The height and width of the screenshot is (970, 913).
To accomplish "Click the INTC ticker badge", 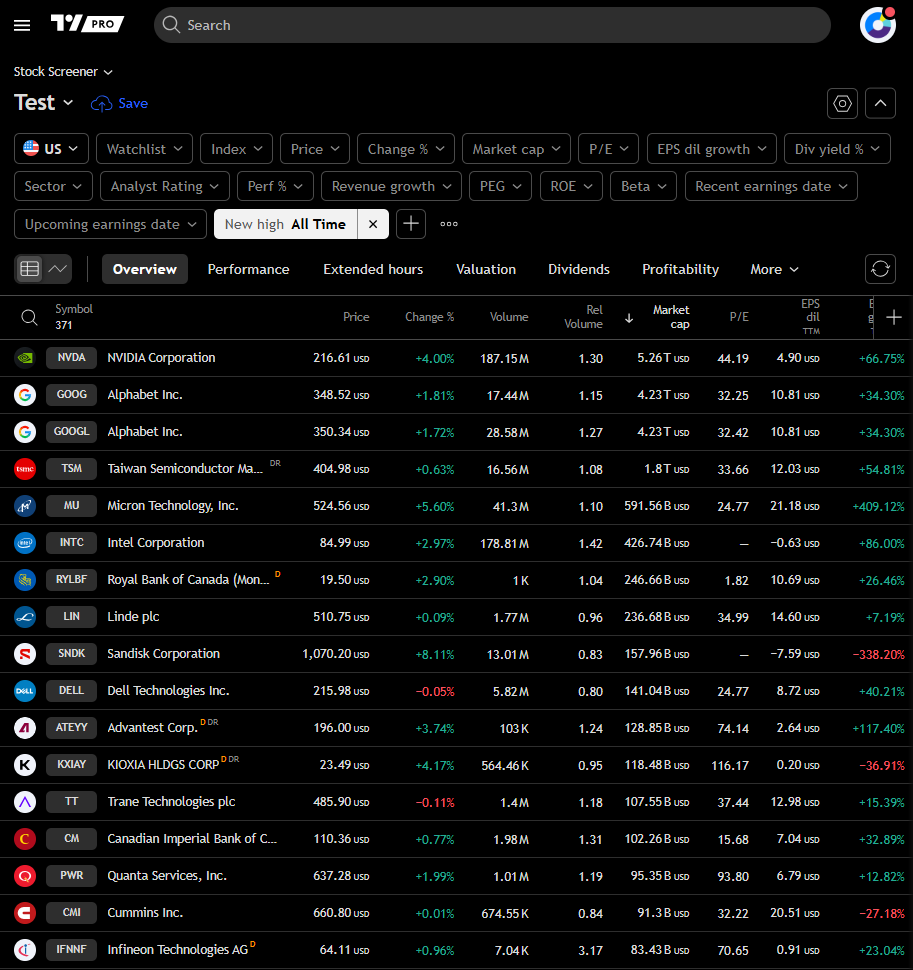I will [x=72, y=543].
